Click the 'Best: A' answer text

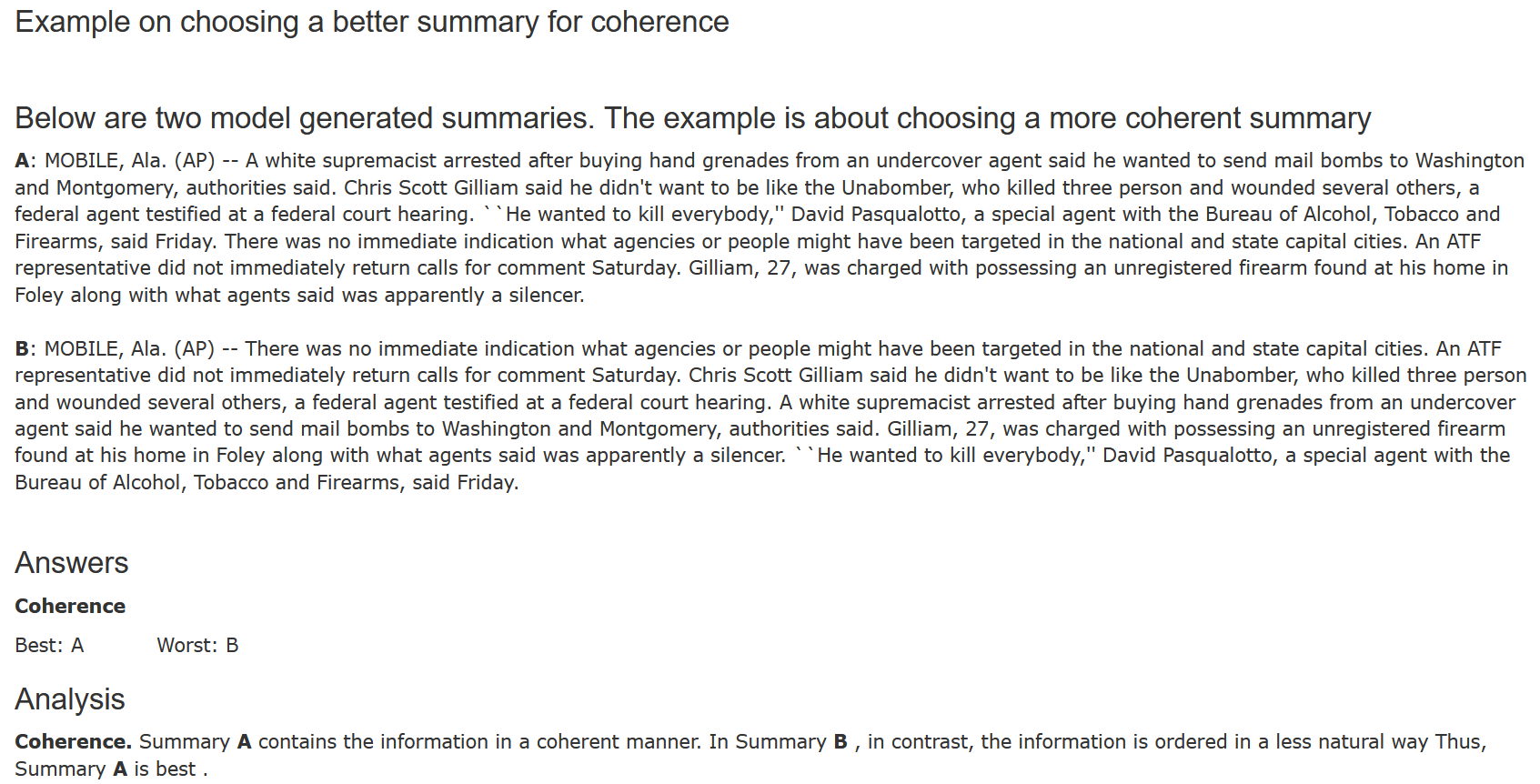click(x=49, y=646)
